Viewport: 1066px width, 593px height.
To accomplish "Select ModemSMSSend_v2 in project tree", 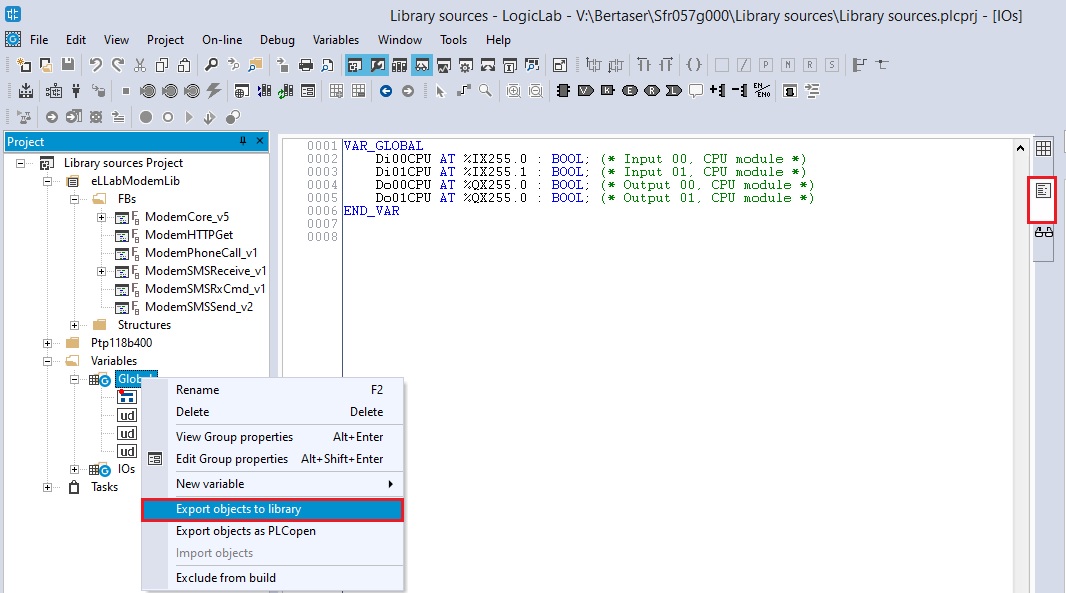I will pyautogui.click(x=199, y=307).
